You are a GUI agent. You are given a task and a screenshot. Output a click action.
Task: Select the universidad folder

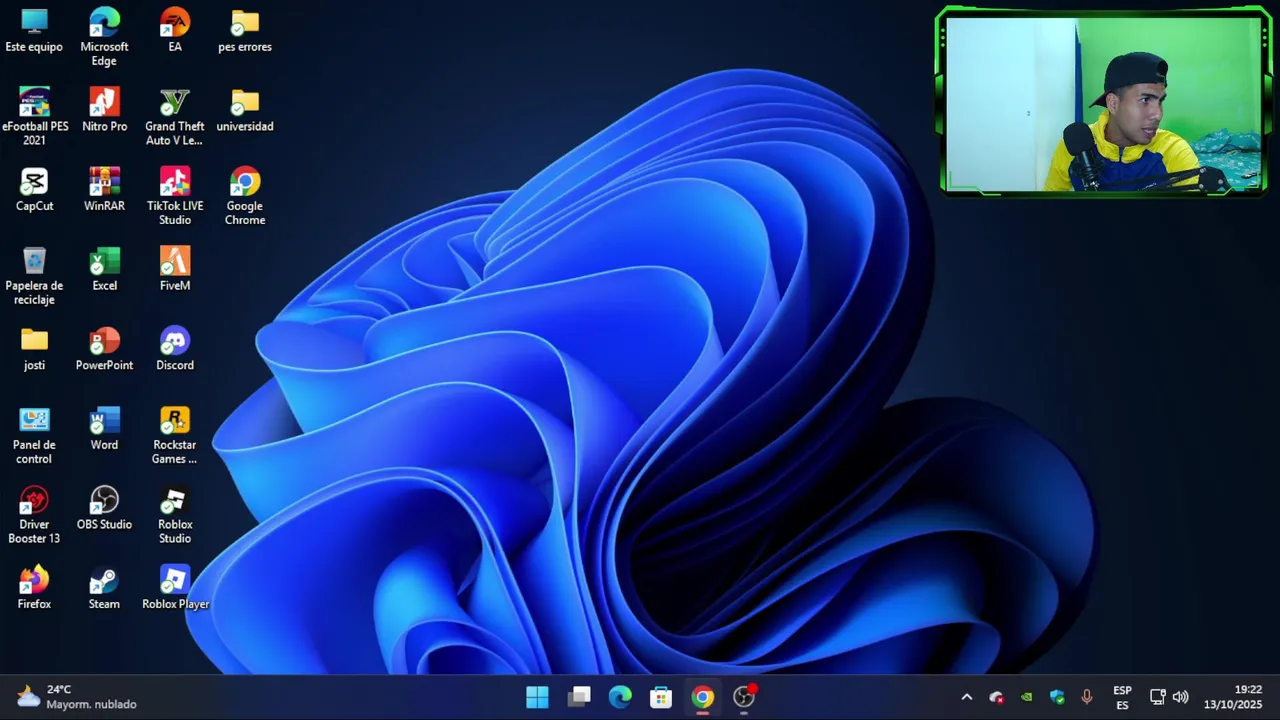[245, 110]
